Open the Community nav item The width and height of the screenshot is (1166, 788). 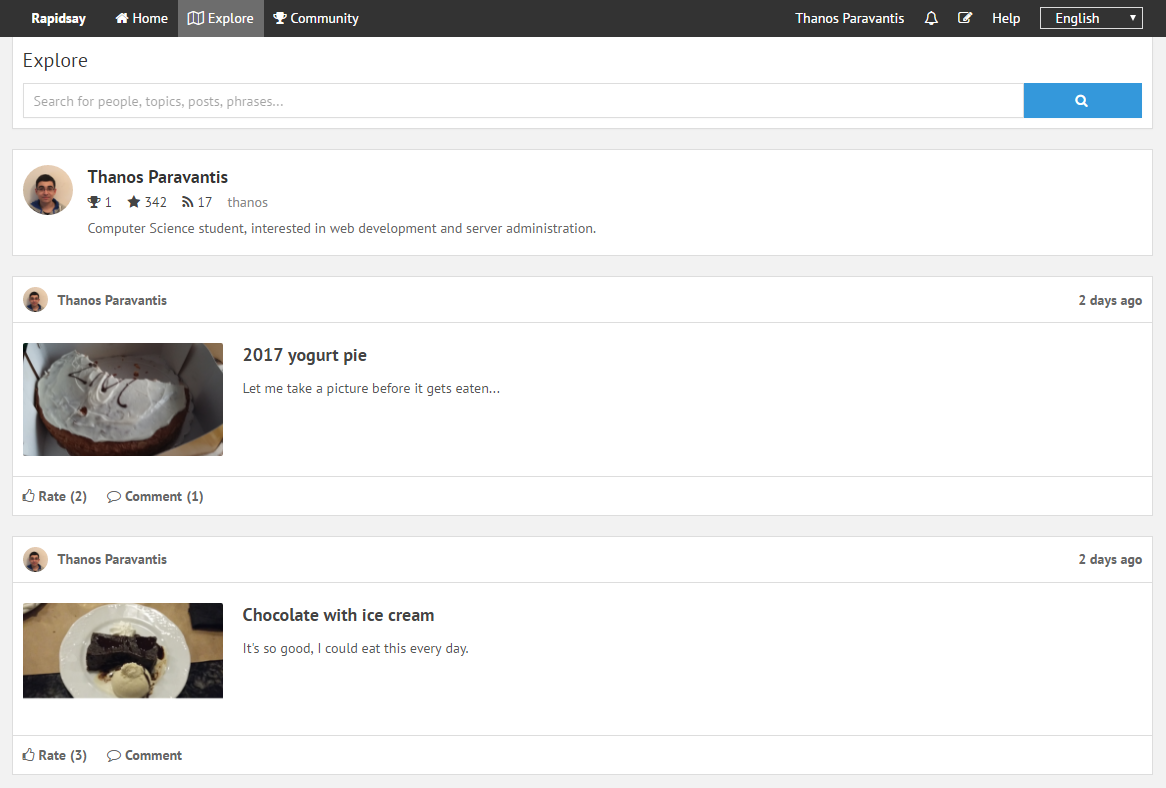coord(316,19)
